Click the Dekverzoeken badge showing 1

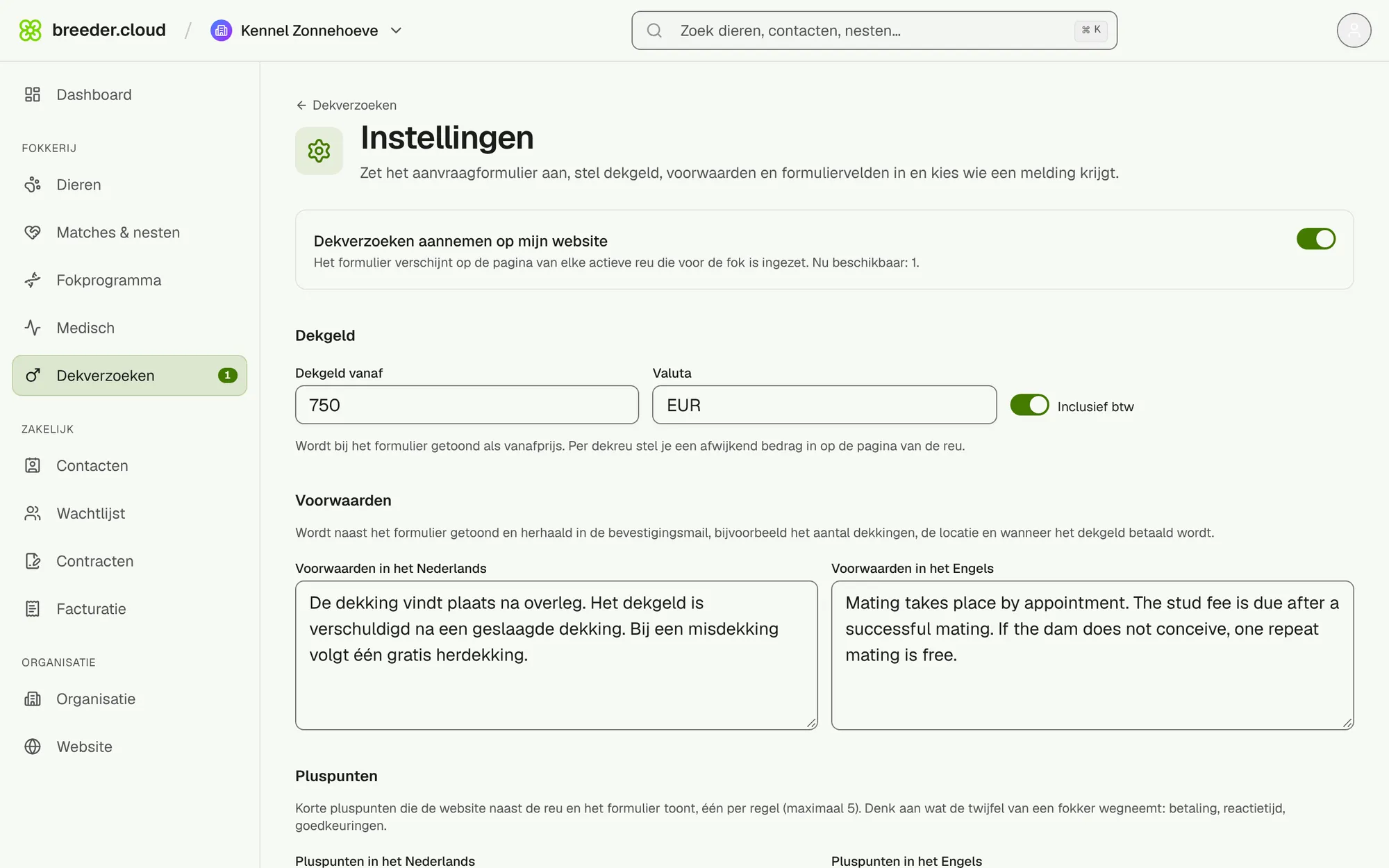[x=228, y=376]
